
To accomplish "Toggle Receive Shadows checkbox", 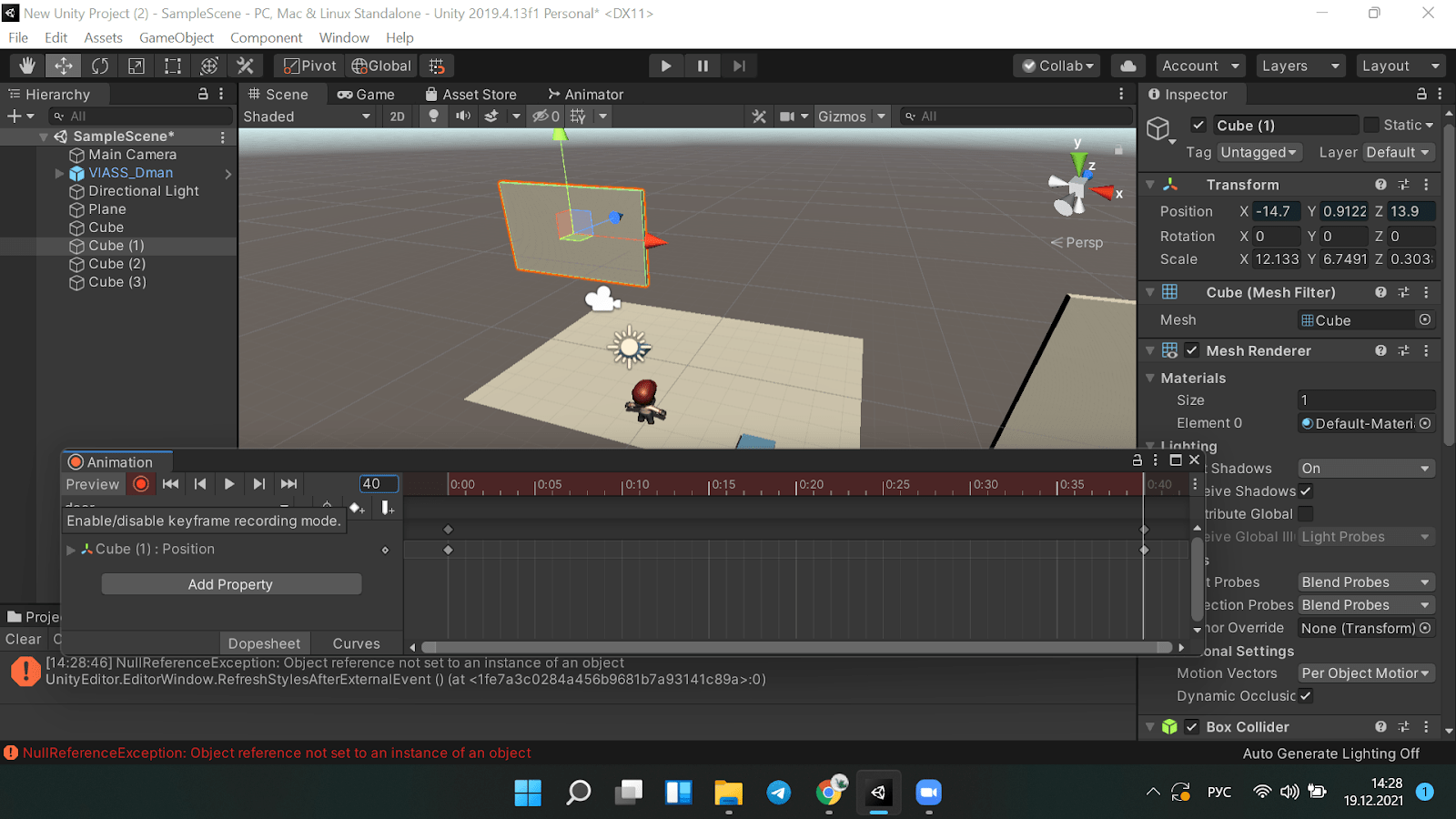I will point(1306,490).
